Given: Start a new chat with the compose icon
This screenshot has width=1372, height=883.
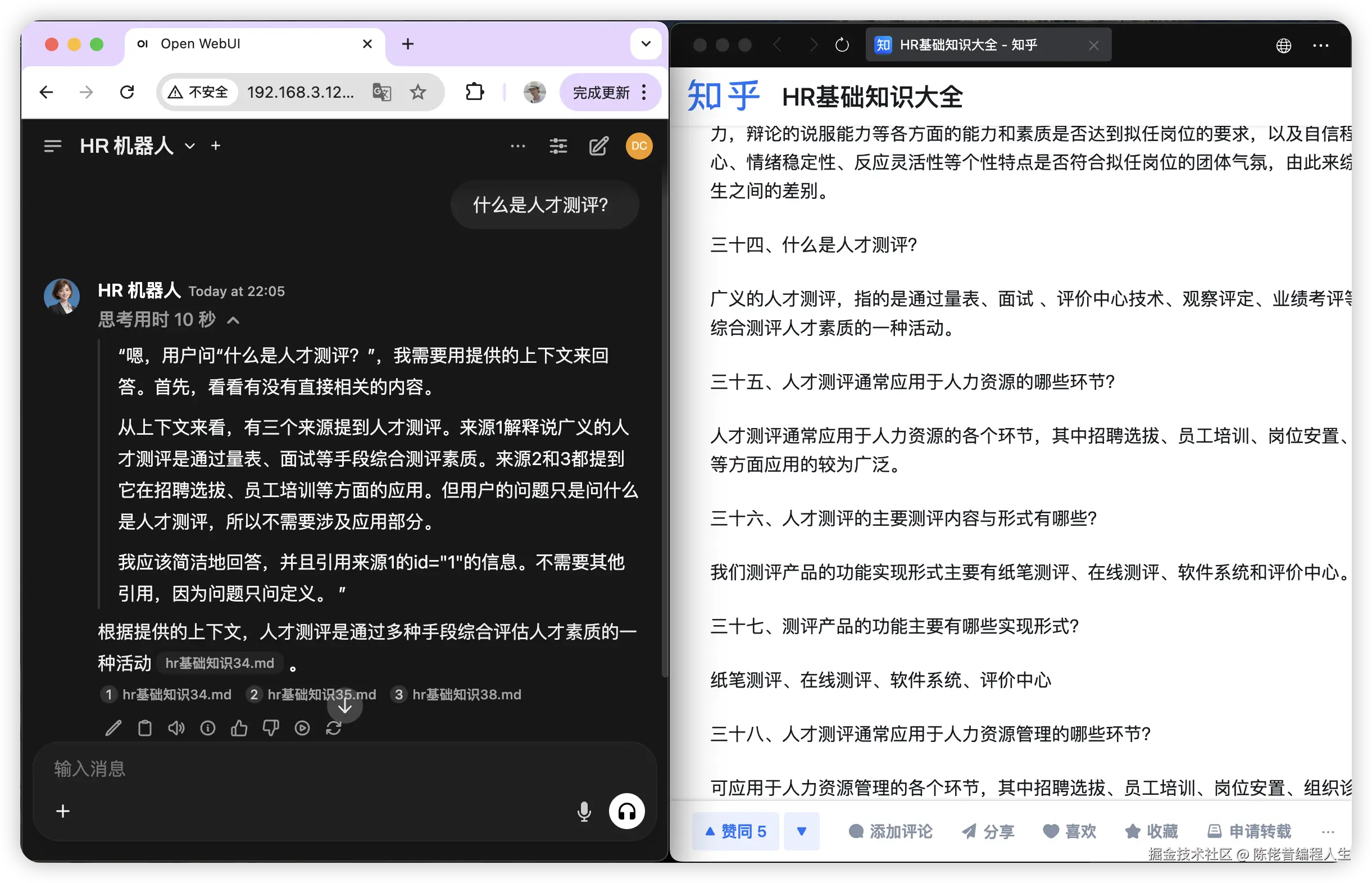Looking at the screenshot, I should click(598, 146).
